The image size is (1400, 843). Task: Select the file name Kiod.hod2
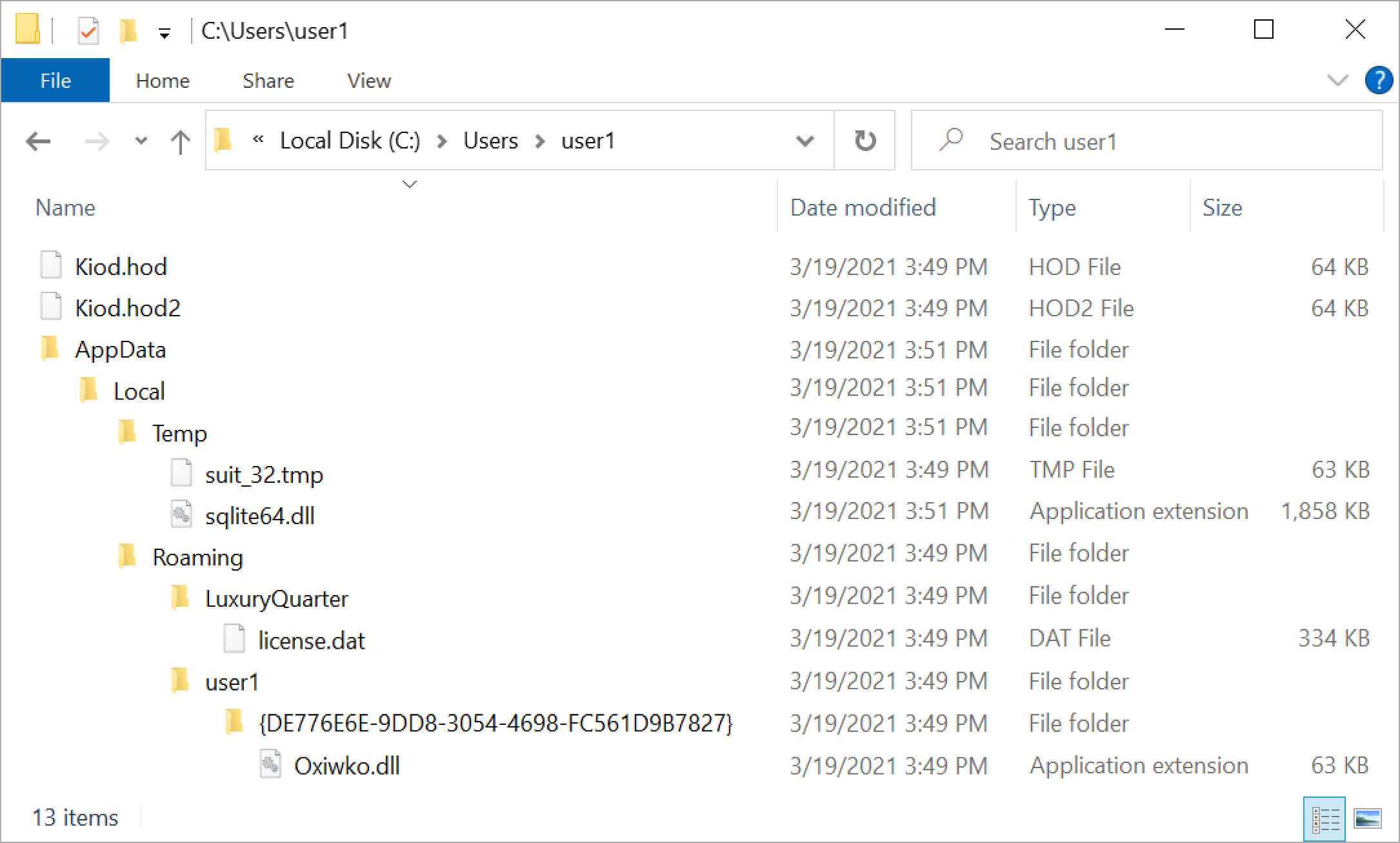point(128,308)
